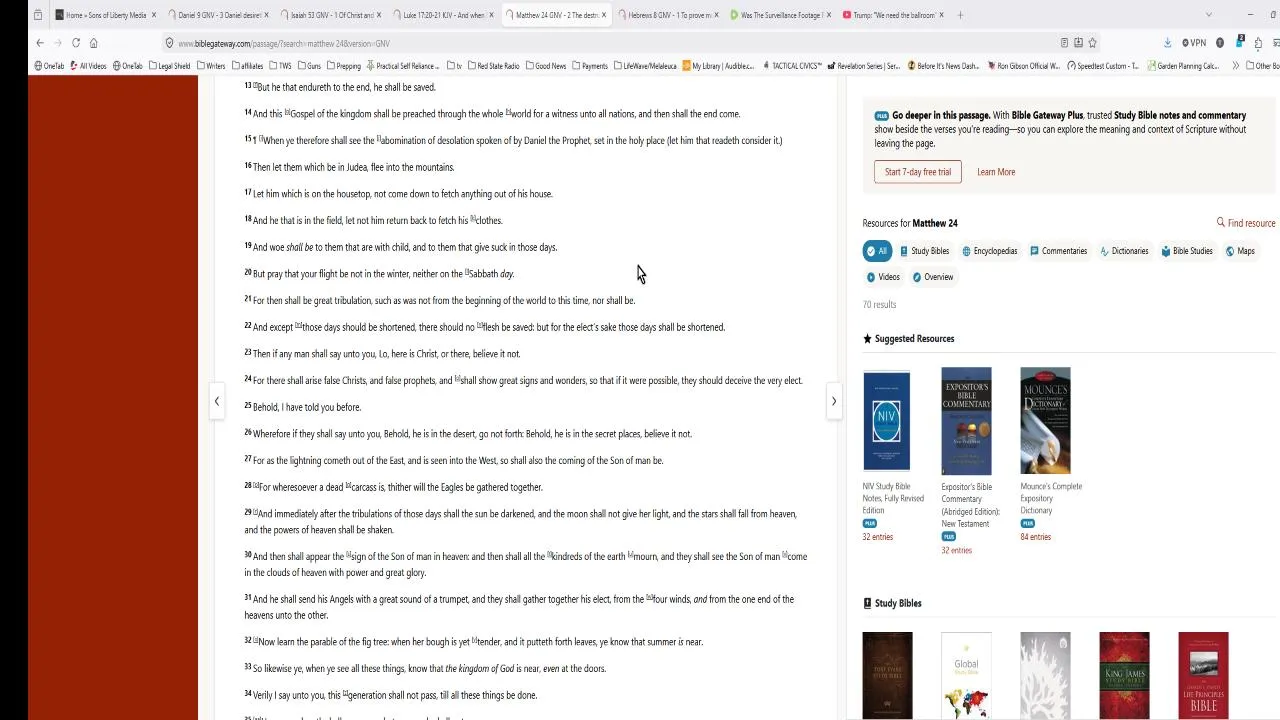Filter resources by Overview
This screenshot has height=720, width=1280.
click(933, 277)
